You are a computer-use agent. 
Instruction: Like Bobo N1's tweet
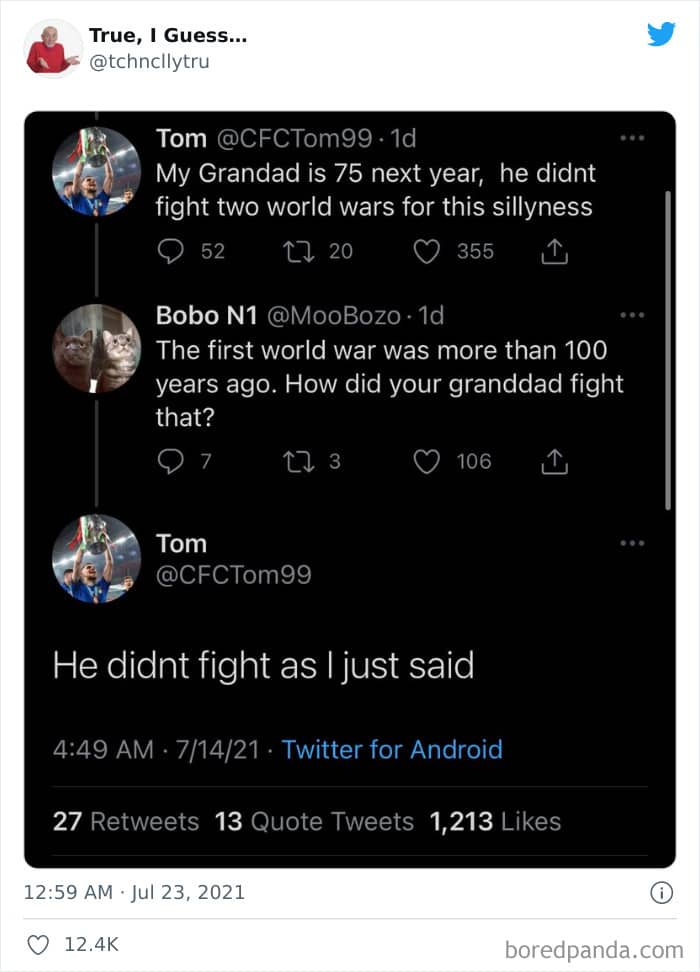tap(427, 461)
